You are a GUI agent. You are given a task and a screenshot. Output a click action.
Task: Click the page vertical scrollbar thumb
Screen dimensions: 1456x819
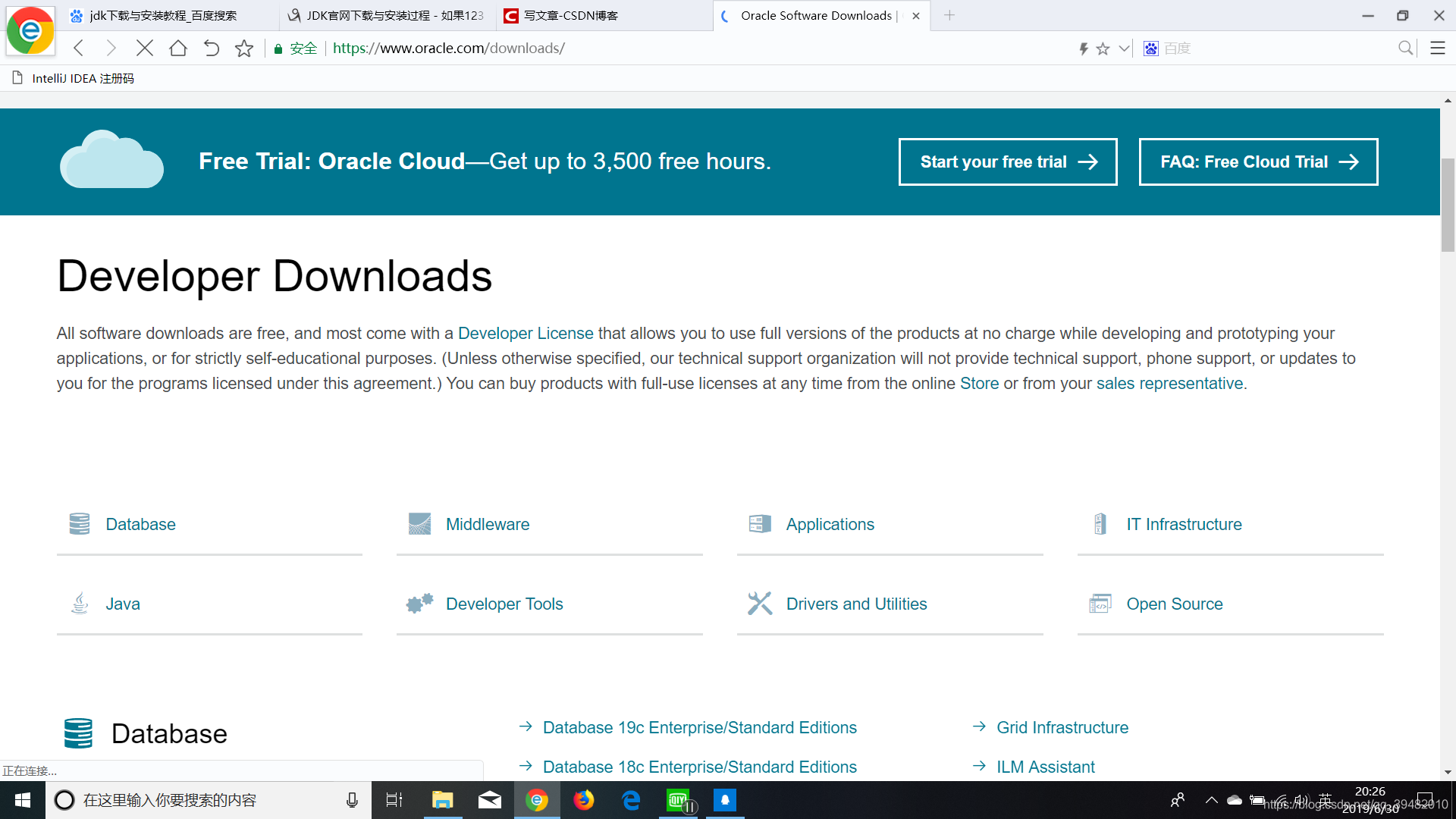pos(1448,205)
